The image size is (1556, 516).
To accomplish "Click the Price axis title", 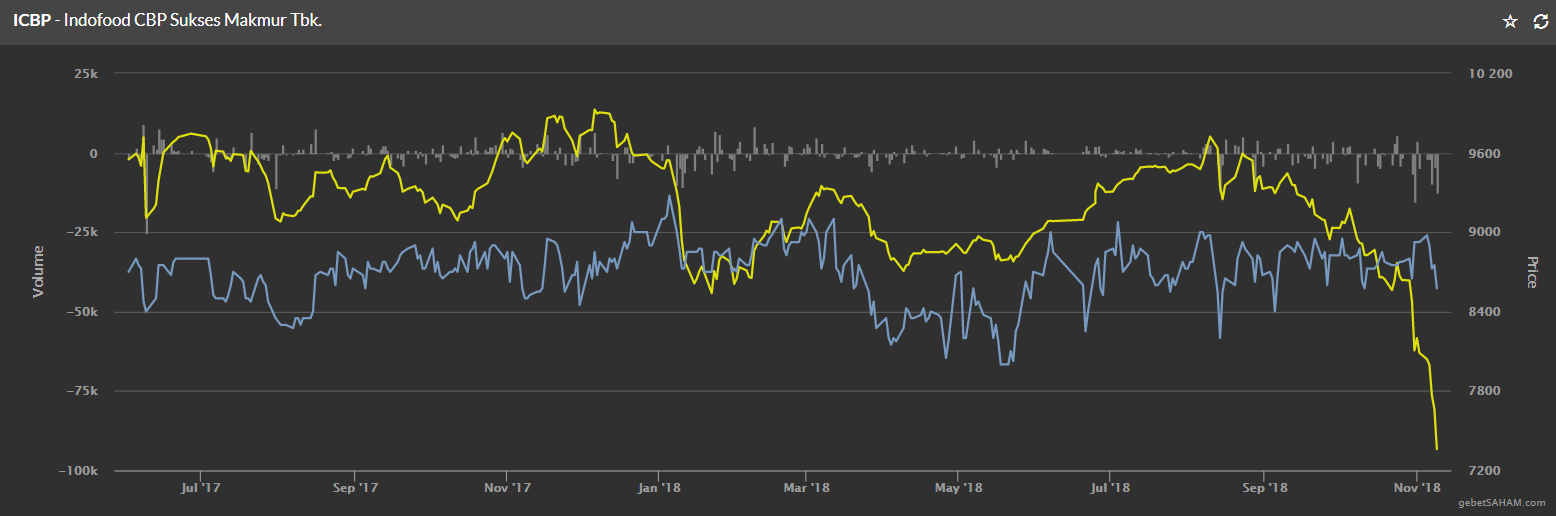I will 1531,271.
